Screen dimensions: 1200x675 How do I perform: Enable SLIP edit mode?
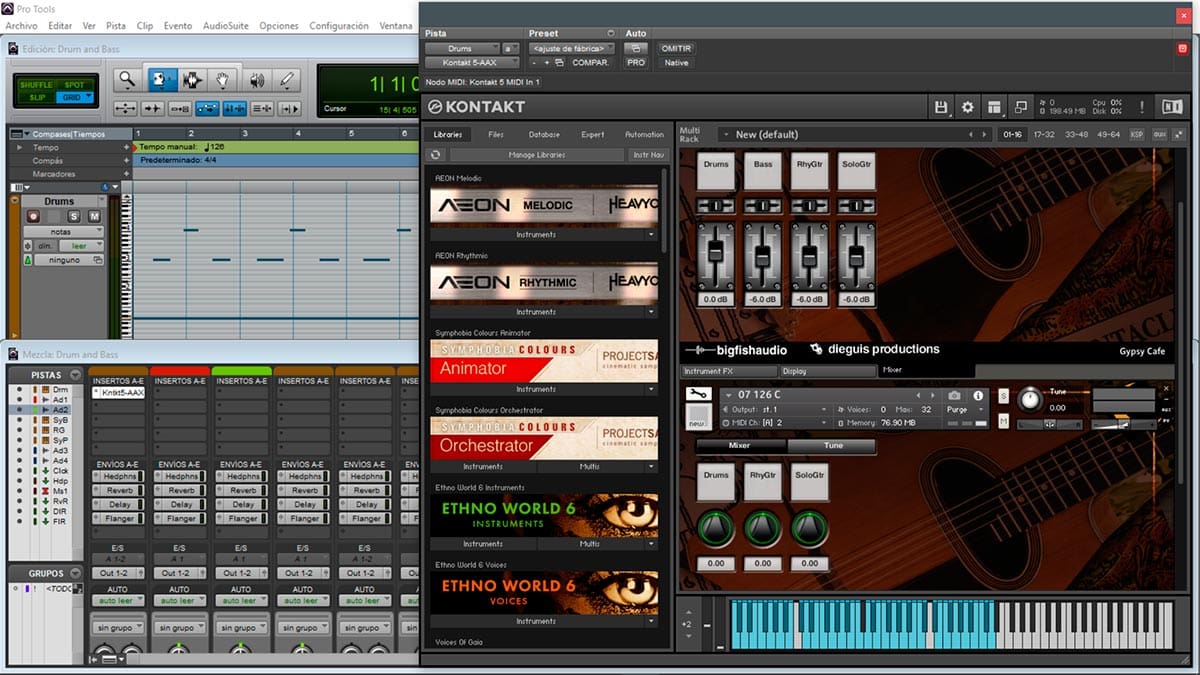point(37,97)
